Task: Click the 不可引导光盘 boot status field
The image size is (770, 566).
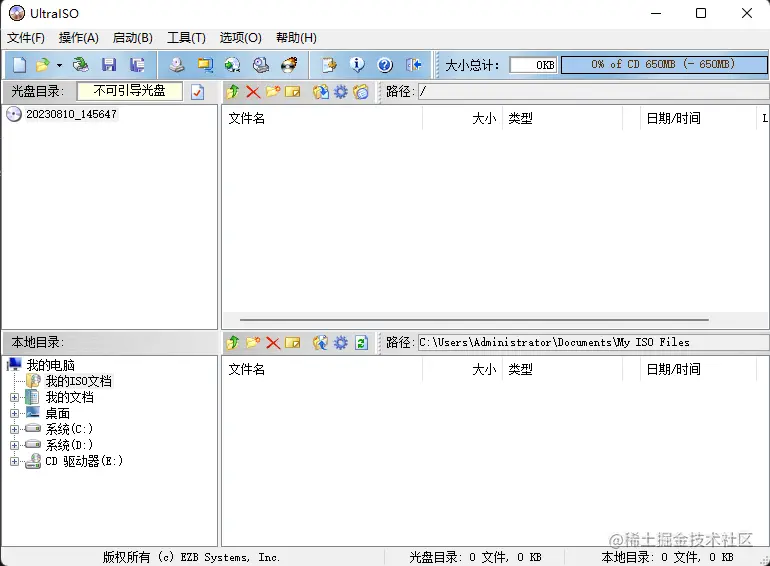Action: [130, 91]
